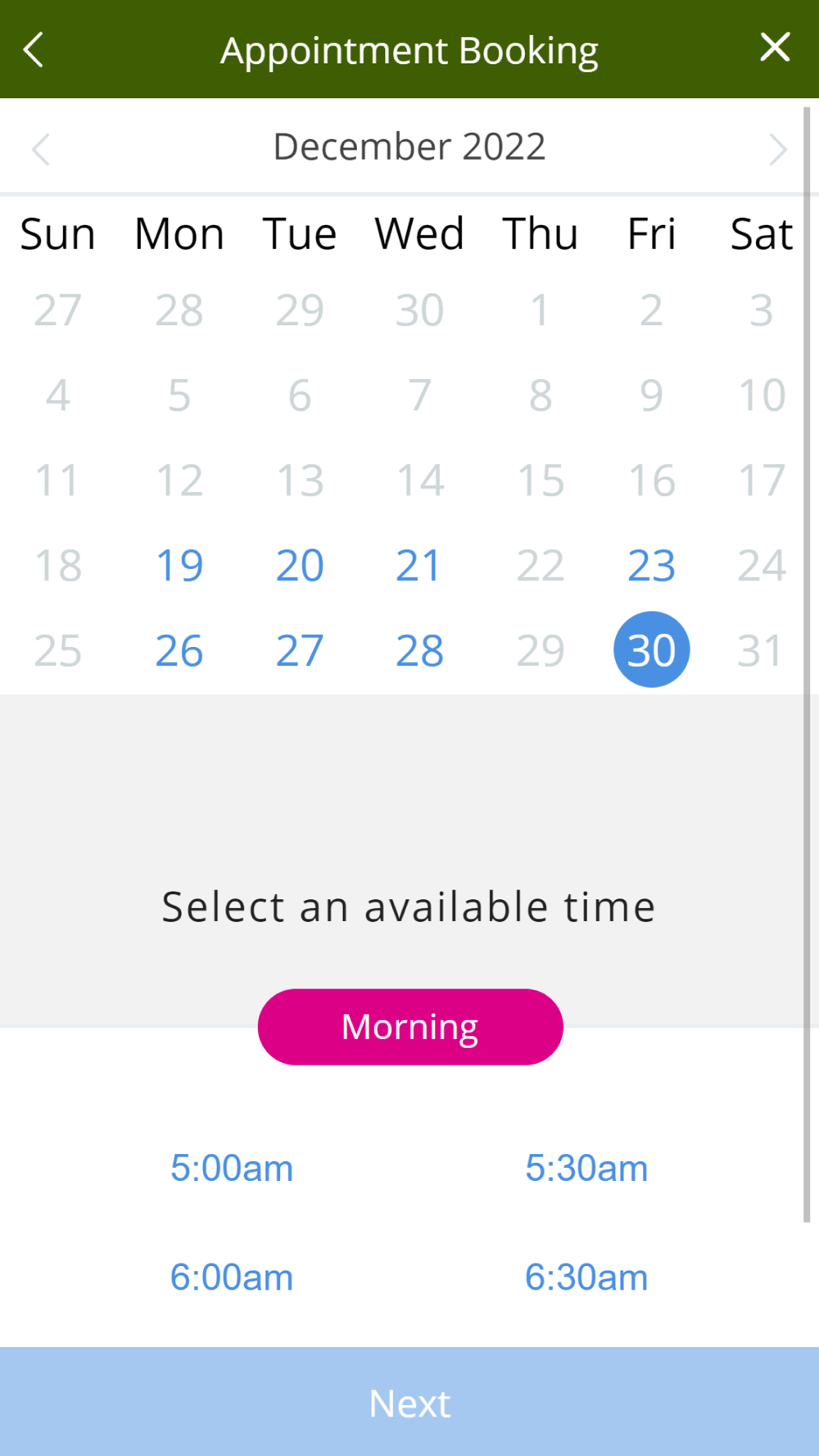Pick December 28 date
The image size is (819, 1456).
click(x=419, y=650)
